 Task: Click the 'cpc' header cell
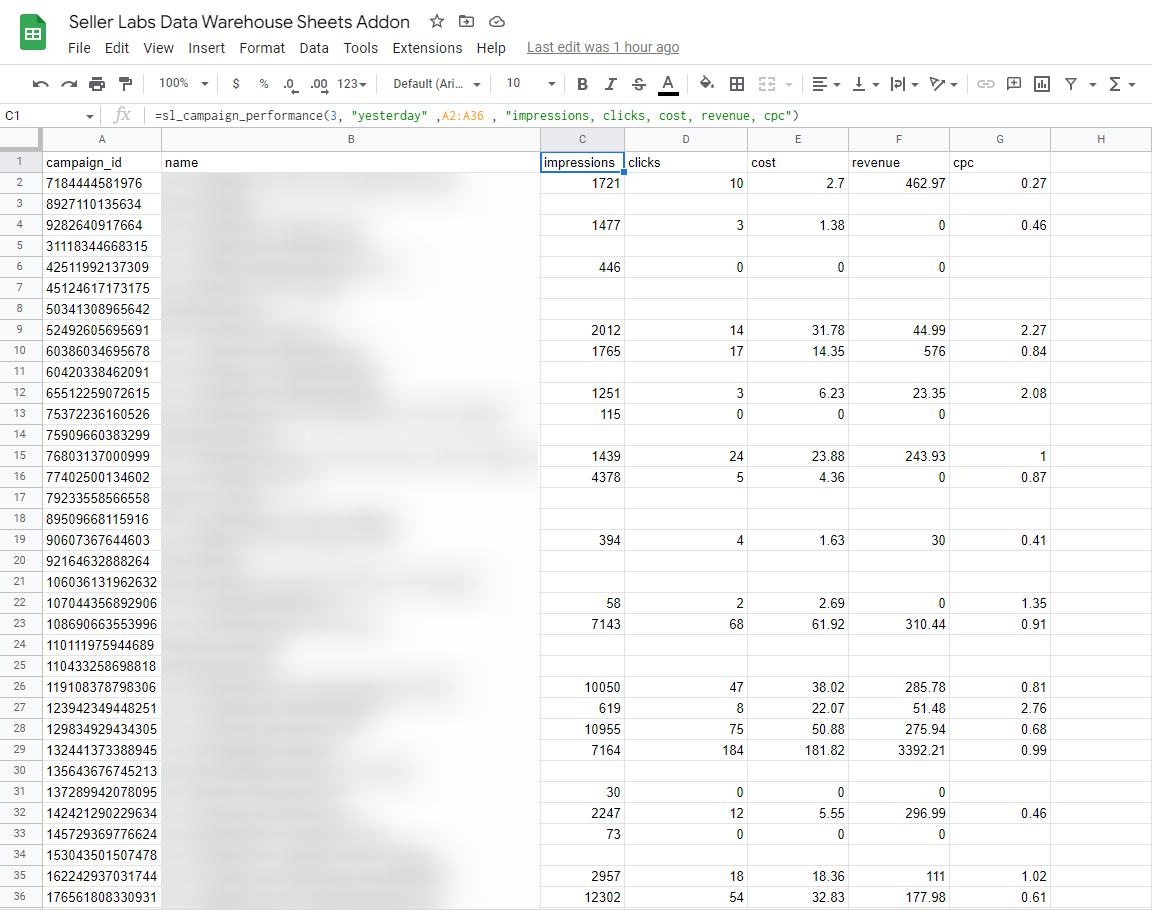tap(1000, 162)
